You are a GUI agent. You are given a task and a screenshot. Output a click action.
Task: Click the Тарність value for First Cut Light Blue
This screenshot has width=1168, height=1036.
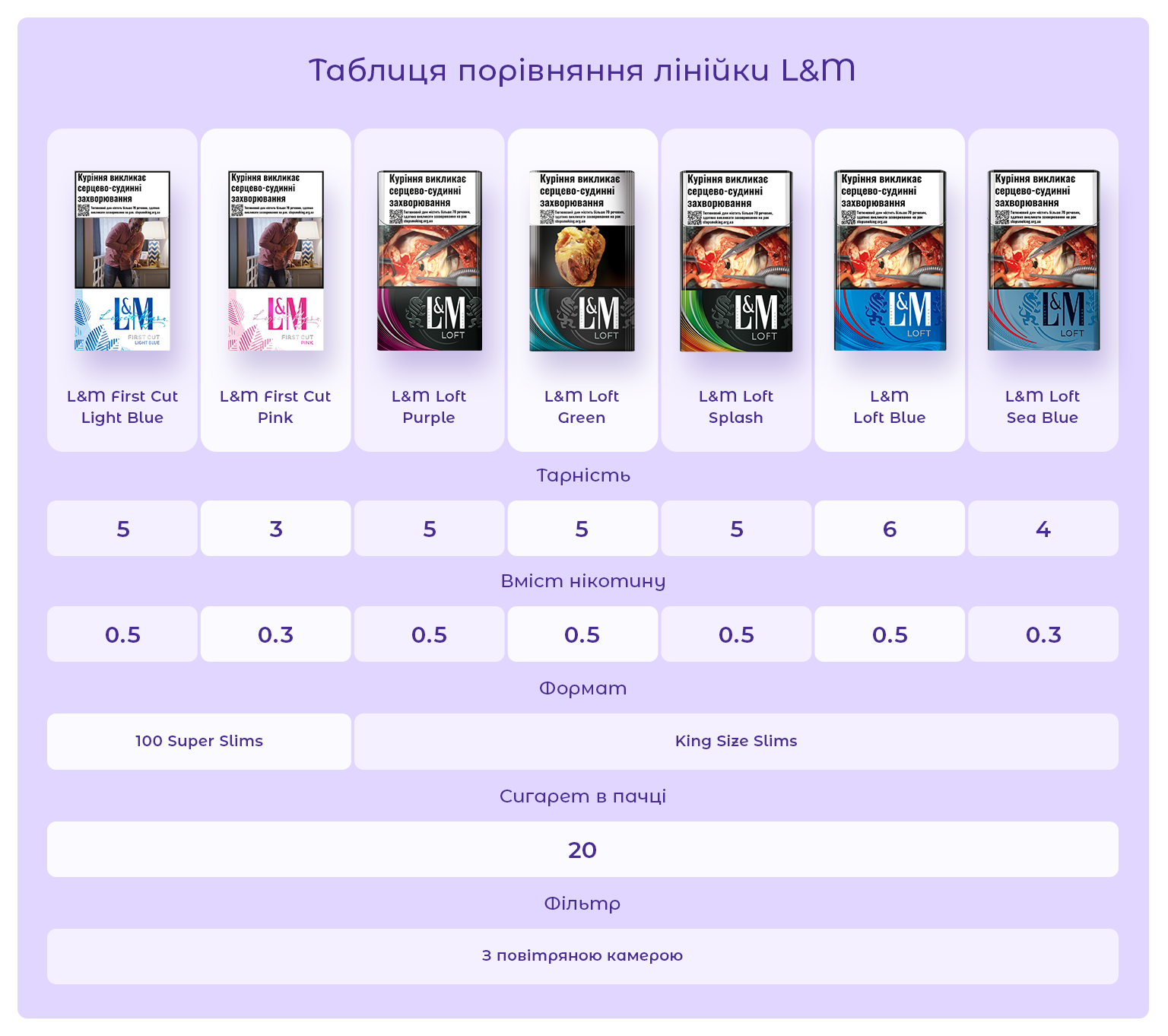122,529
